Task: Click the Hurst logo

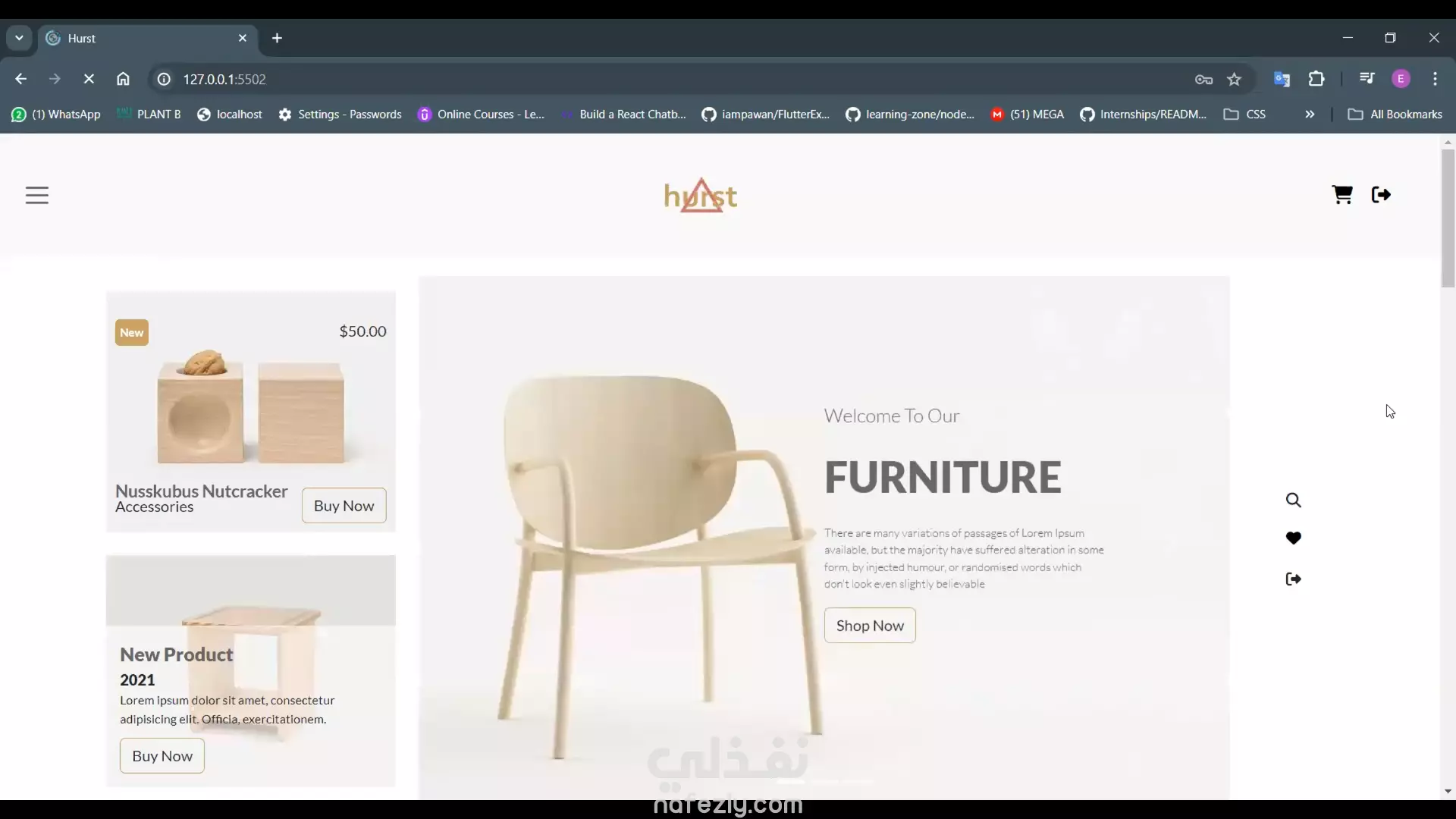Action: coord(701,196)
